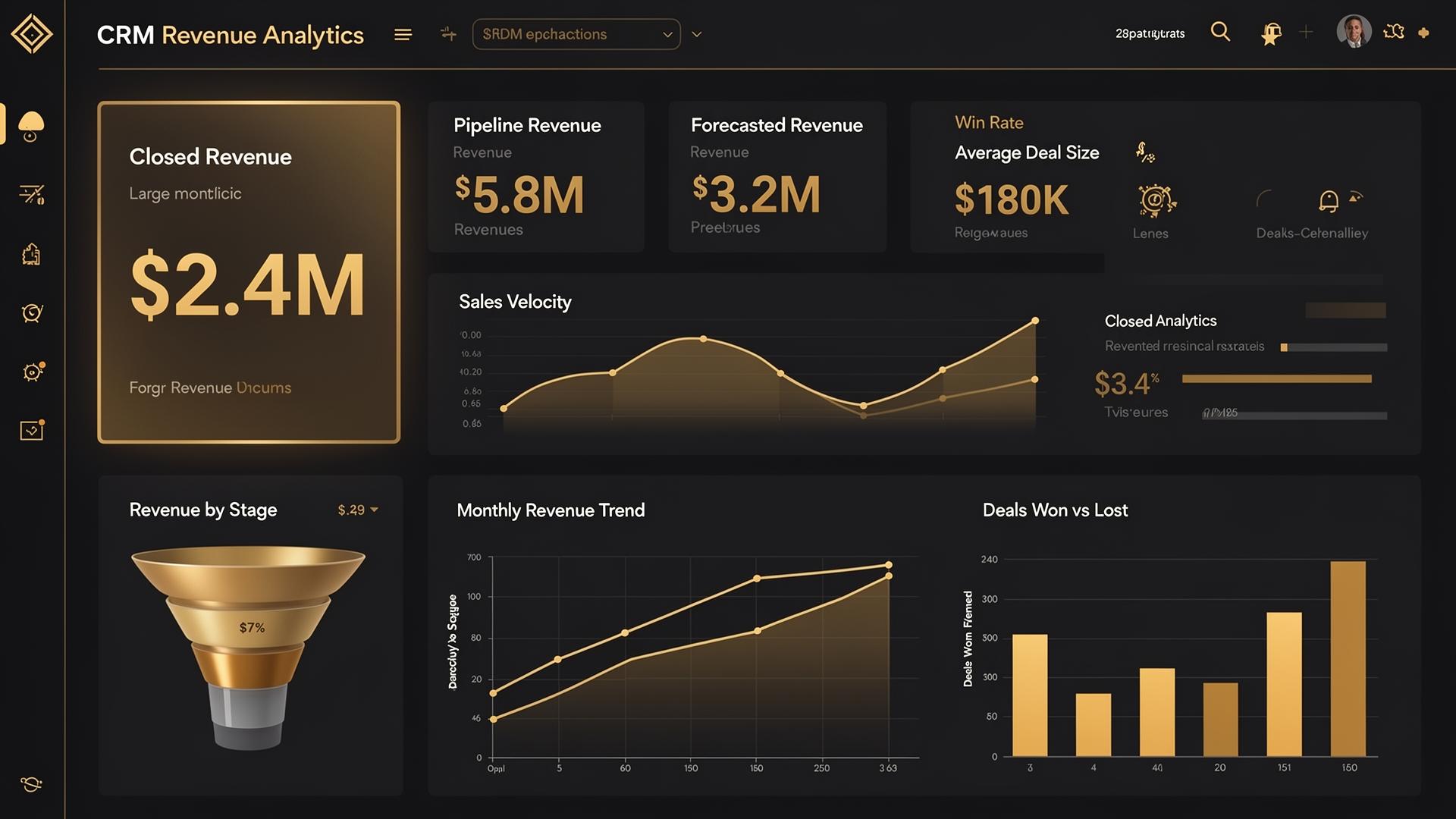
Task: Open the notifications bell in header
Action: (x=1271, y=34)
